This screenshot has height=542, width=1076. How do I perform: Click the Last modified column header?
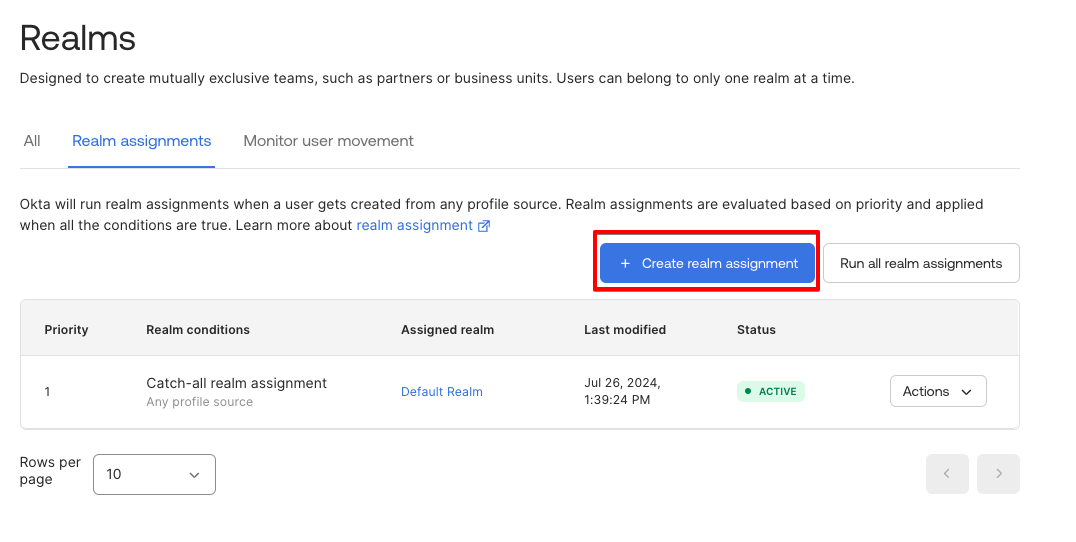pyautogui.click(x=625, y=329)
